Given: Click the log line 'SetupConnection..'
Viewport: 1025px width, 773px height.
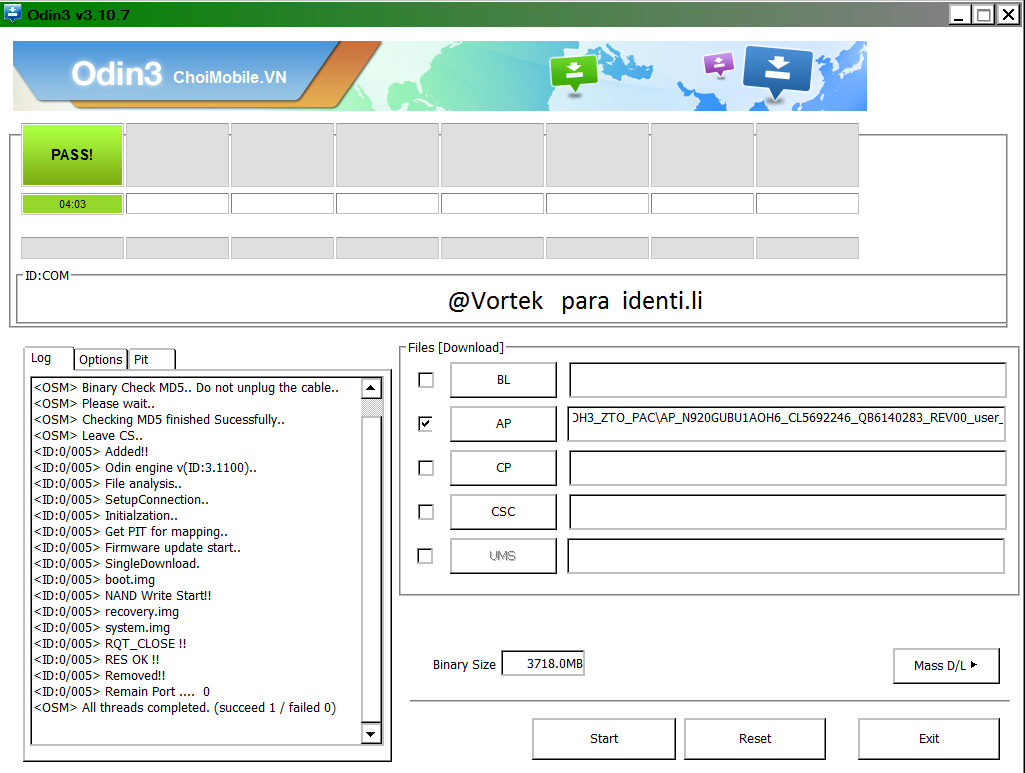Looking at the screenshot, I should click(x=122, y=499).
